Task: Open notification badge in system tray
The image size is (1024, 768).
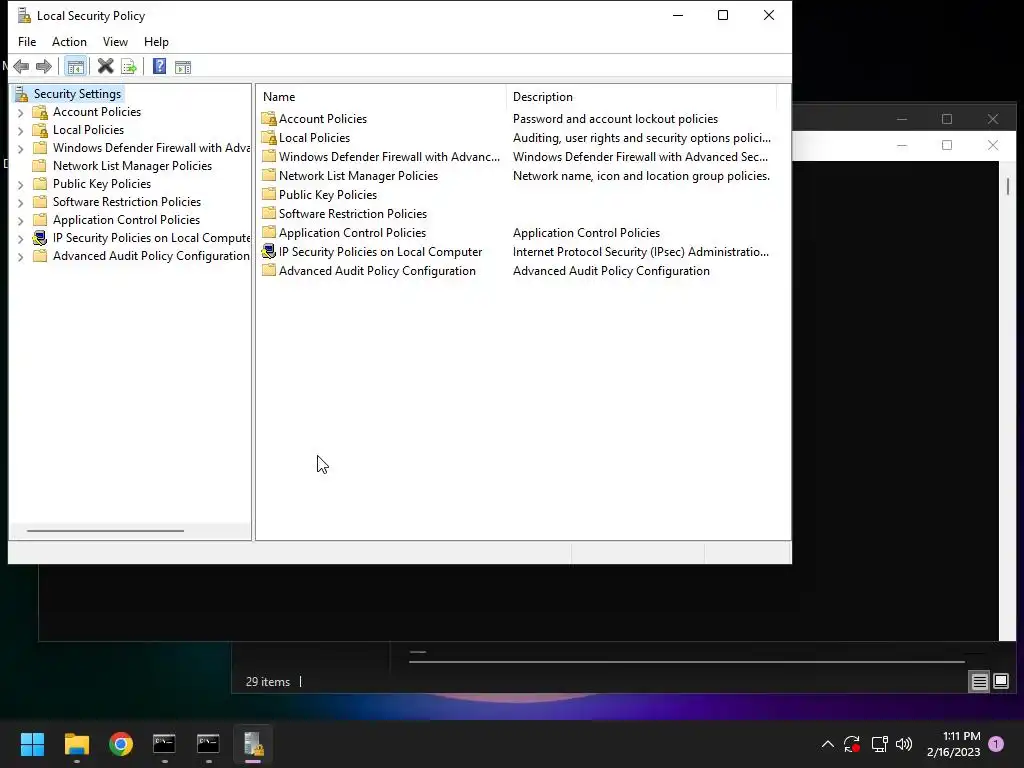Action: 996,744
